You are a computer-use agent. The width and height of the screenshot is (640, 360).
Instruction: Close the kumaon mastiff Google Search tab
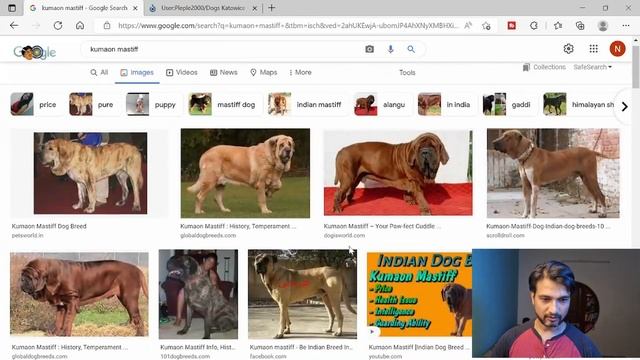(136, 8)
